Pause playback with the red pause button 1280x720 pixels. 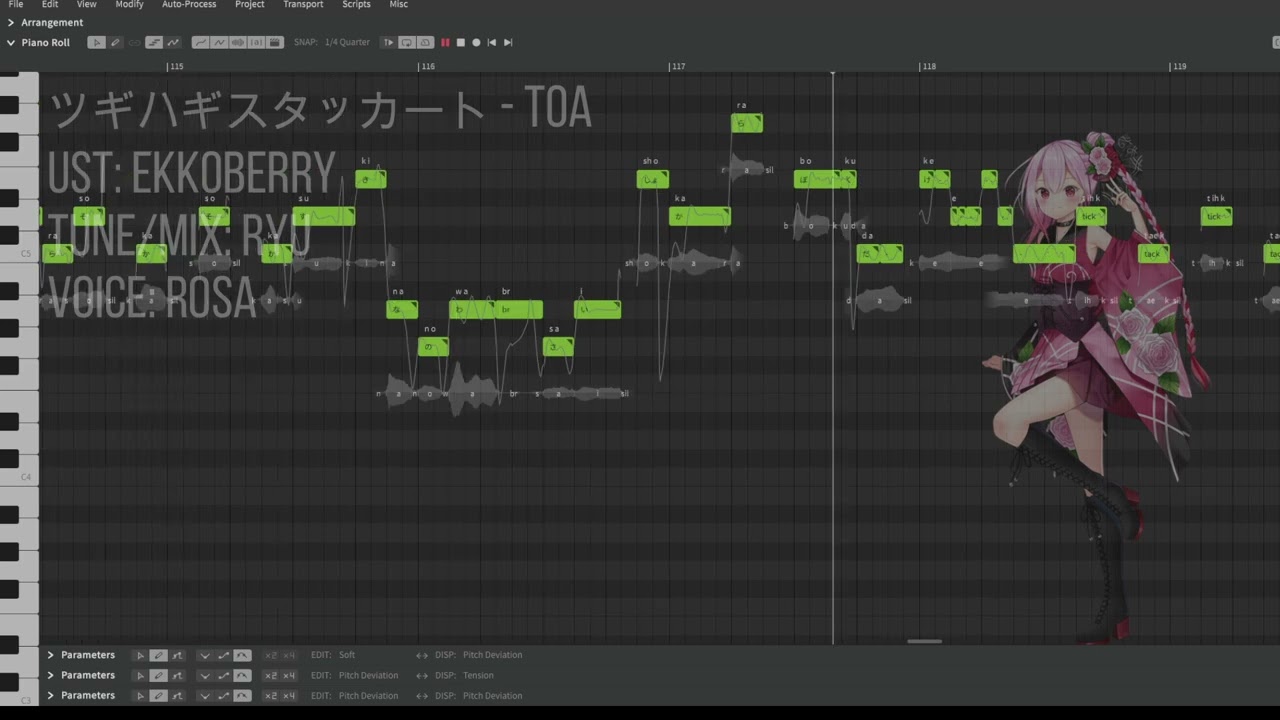[x=445, y=42]
